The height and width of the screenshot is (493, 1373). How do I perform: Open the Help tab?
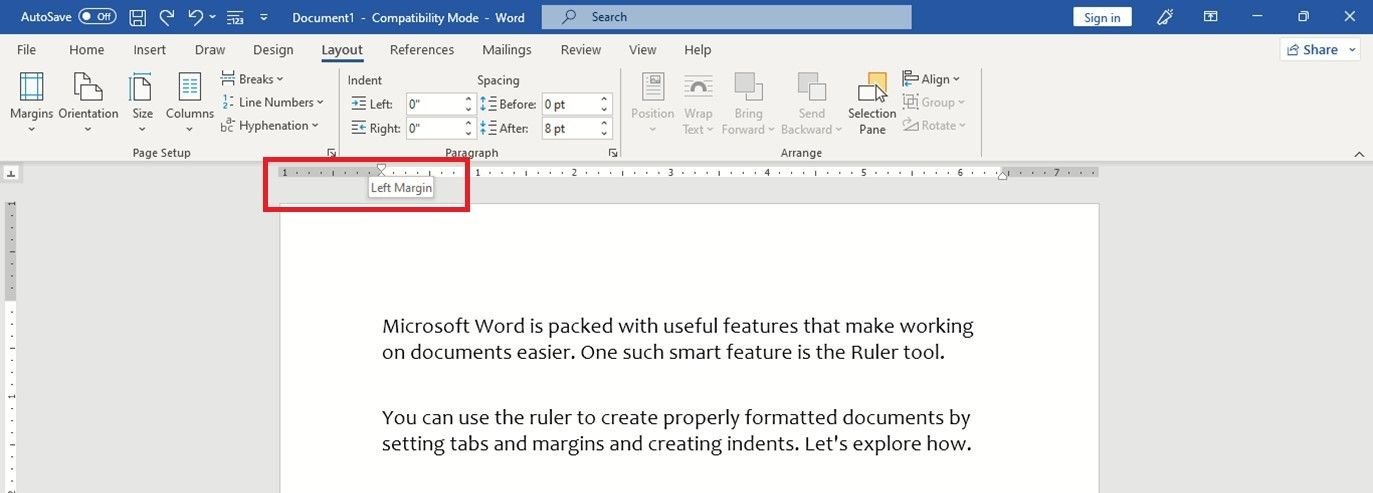click(698, 50)
